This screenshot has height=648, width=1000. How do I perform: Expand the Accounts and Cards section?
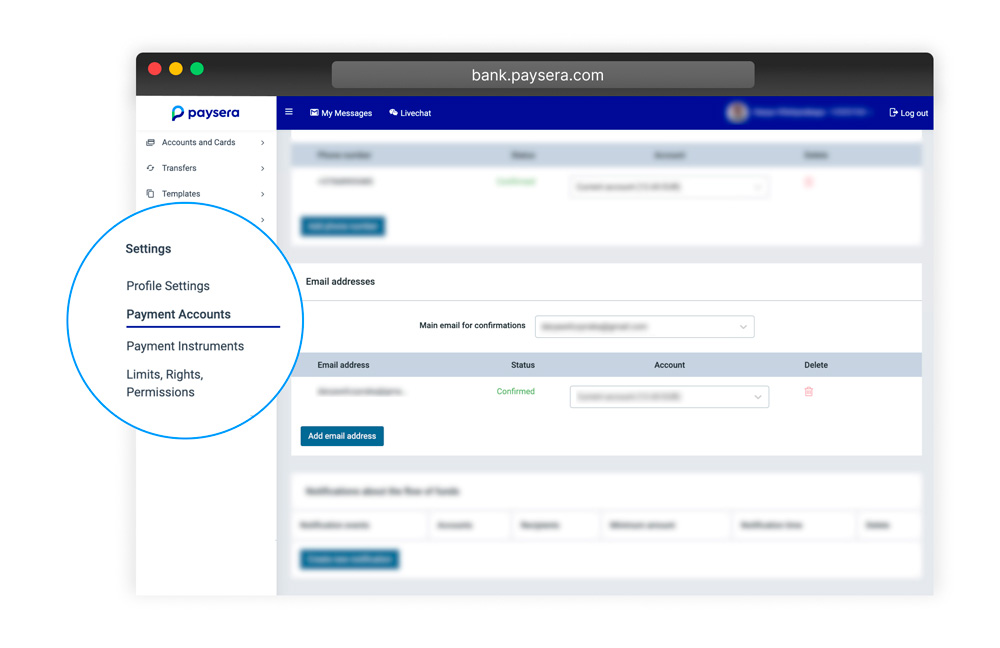click(262, 143)
